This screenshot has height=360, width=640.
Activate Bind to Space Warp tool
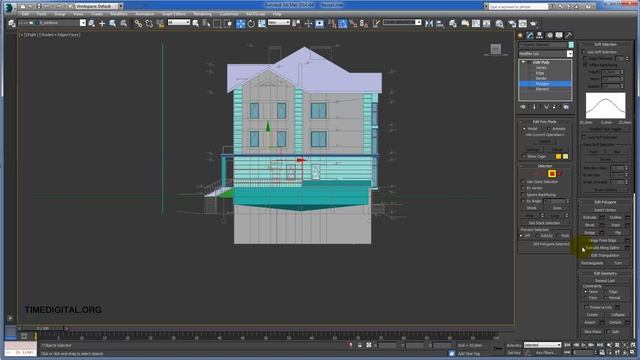click(x=160, y=24)
